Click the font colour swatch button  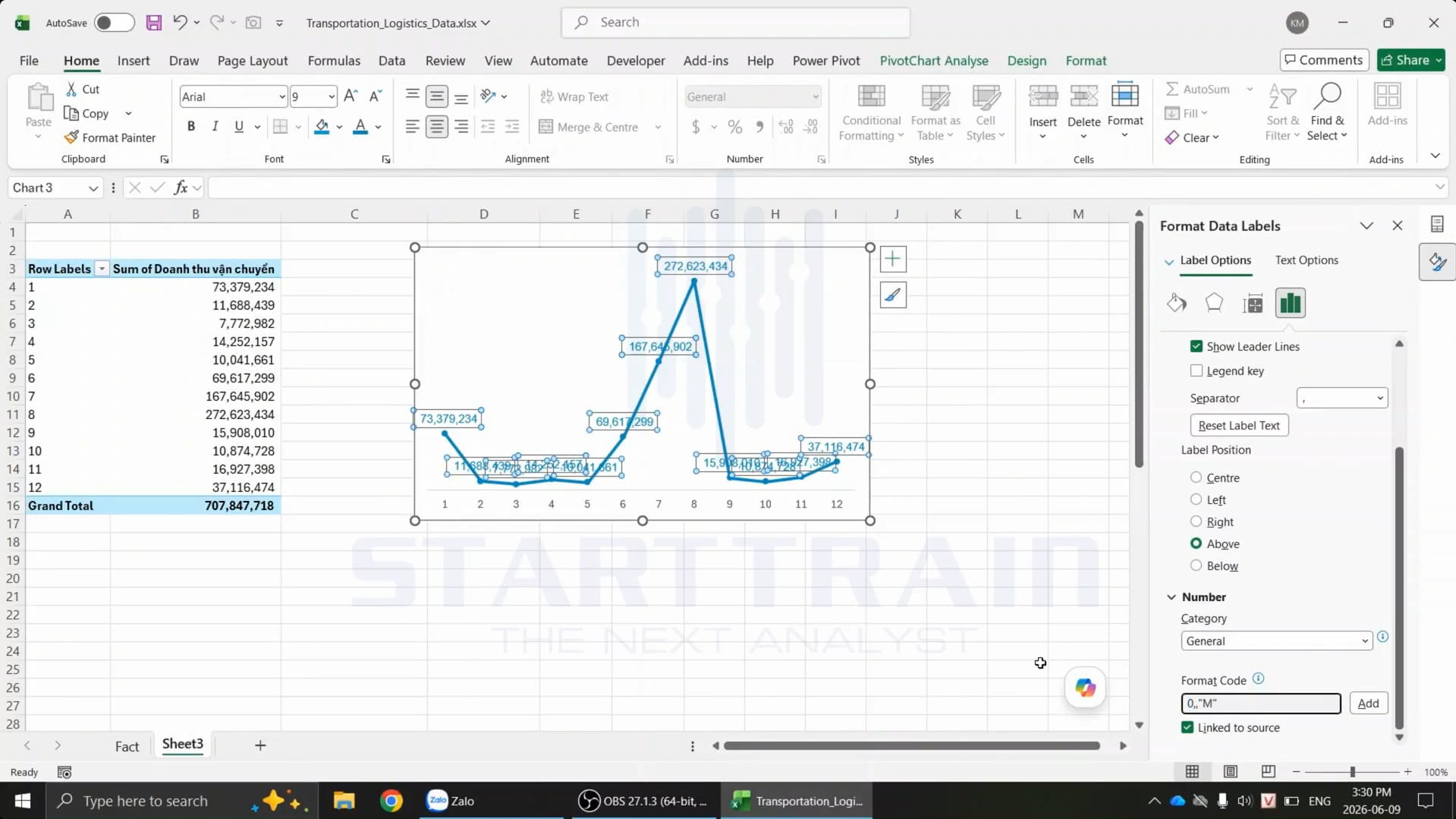[x=360, y=127]
